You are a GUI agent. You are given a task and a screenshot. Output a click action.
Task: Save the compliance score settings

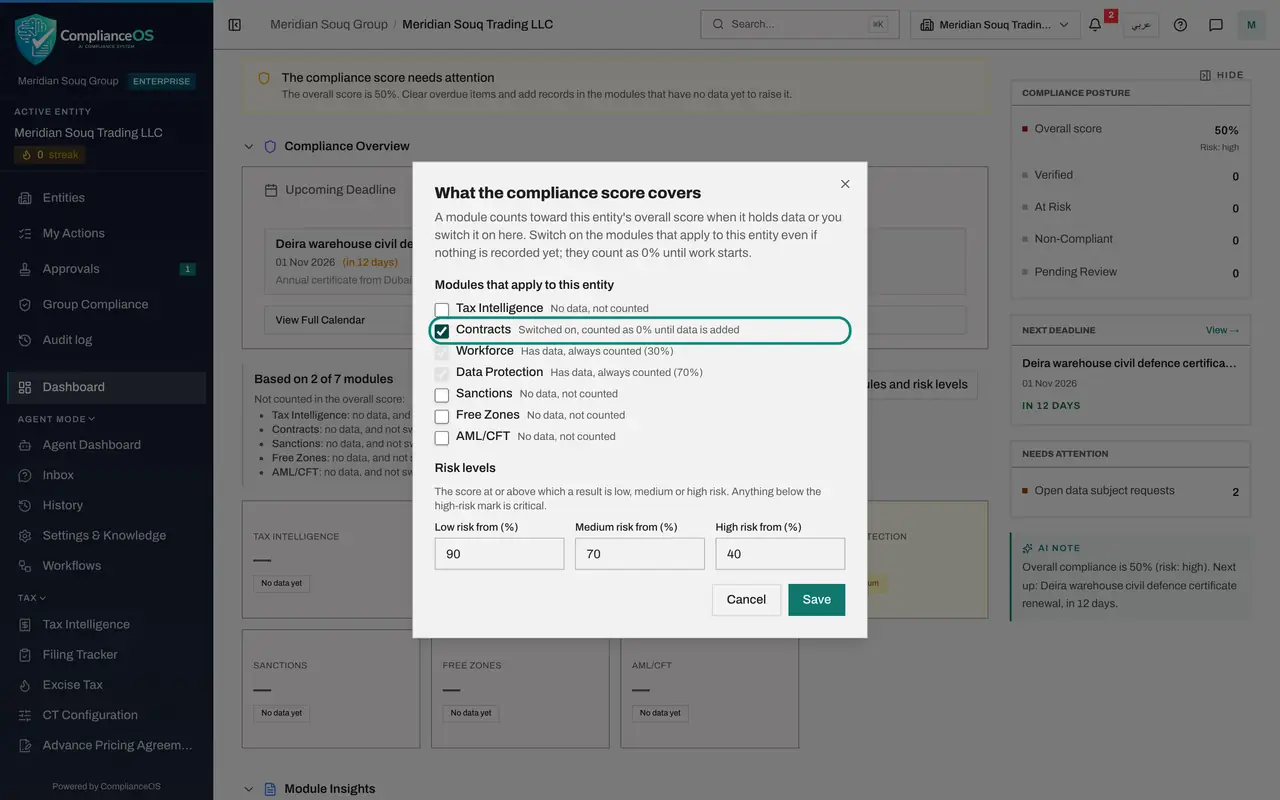click(x=816, y=600)
